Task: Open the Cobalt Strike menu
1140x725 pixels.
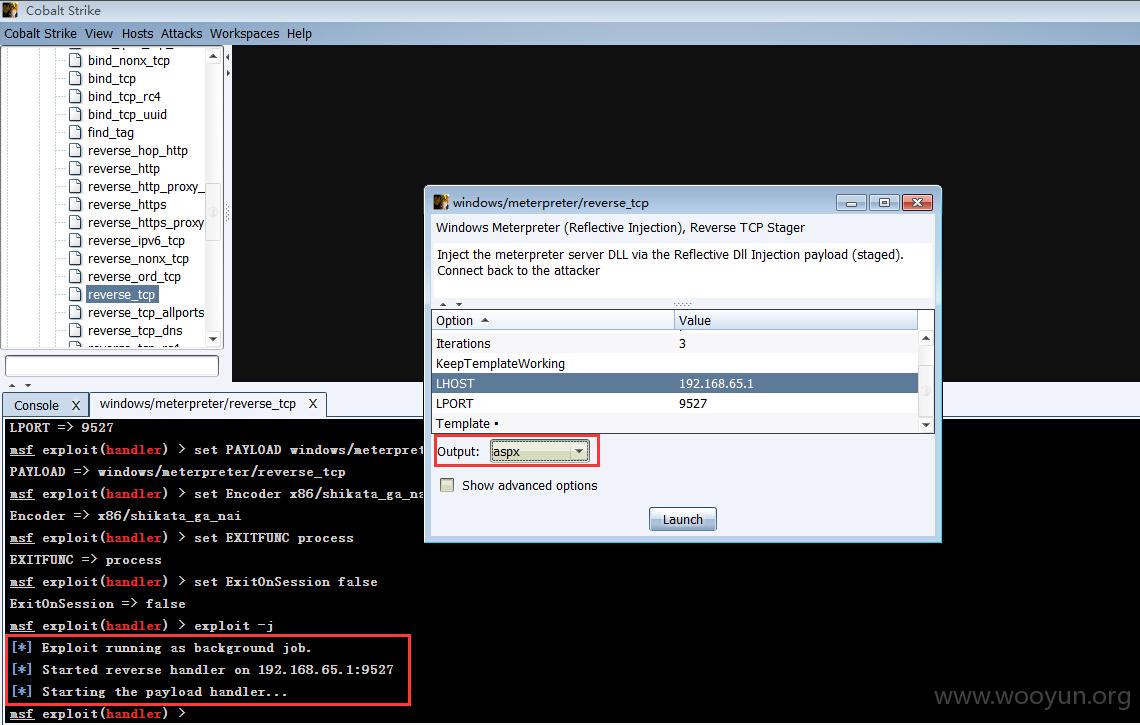Action: coord(40,33)
